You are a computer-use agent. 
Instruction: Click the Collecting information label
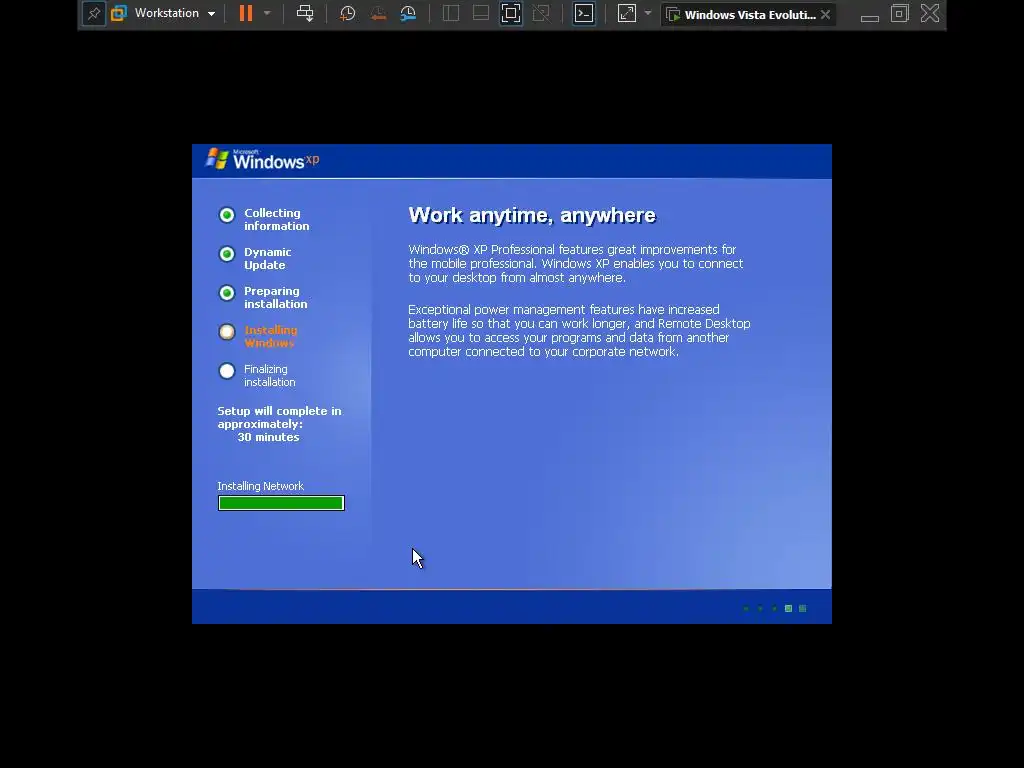276,219
